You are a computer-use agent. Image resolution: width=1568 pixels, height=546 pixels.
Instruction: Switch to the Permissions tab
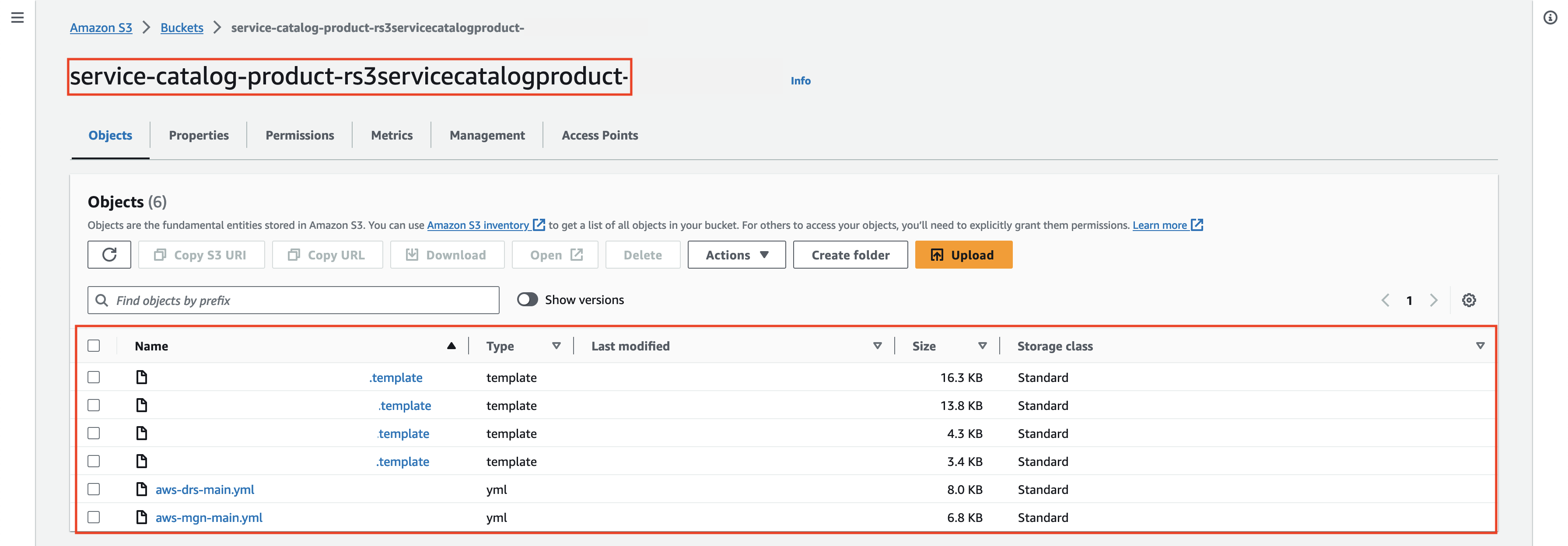coord(299,134)
